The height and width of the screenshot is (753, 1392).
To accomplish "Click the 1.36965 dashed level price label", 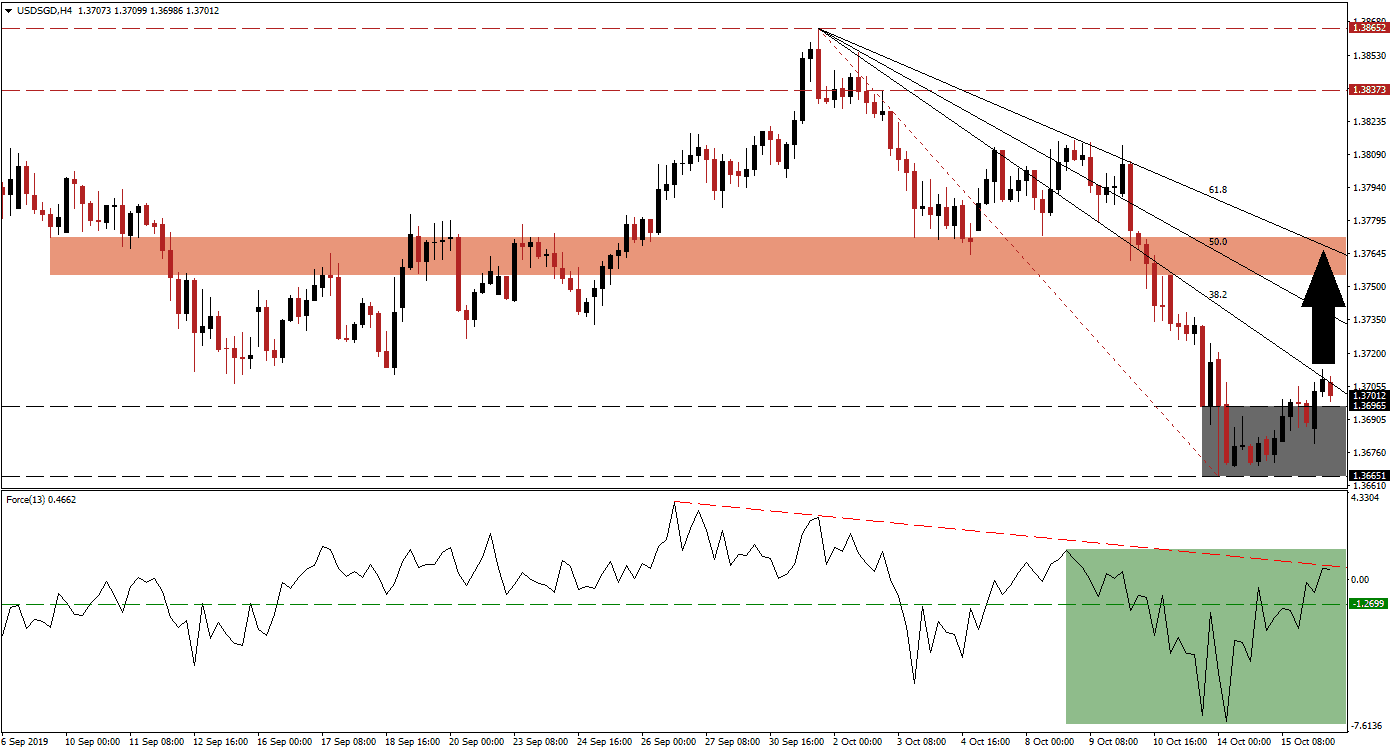I will click(x=1367, y=406).
